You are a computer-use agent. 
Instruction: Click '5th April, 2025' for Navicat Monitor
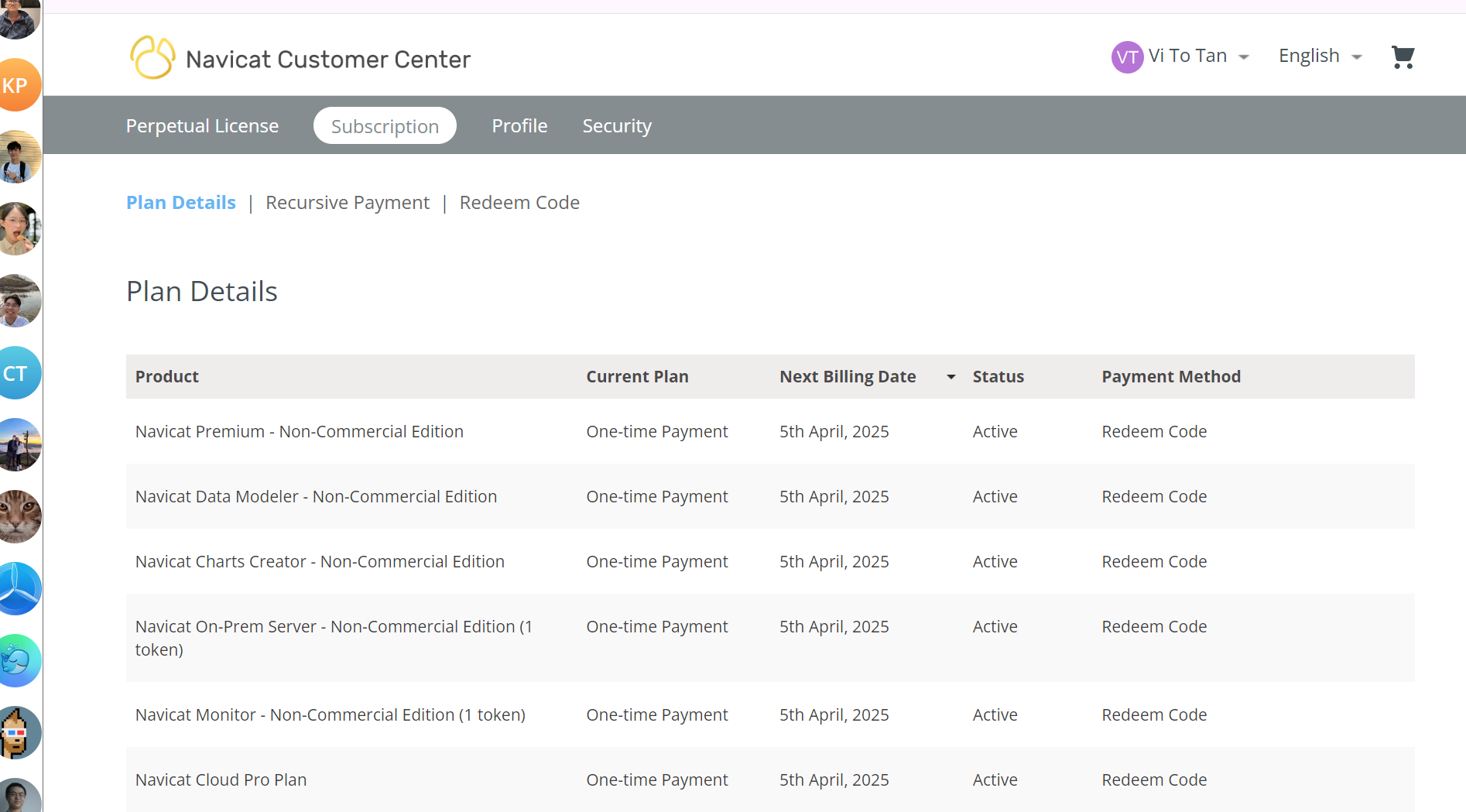pyautogui.click(x=834, y=715)
